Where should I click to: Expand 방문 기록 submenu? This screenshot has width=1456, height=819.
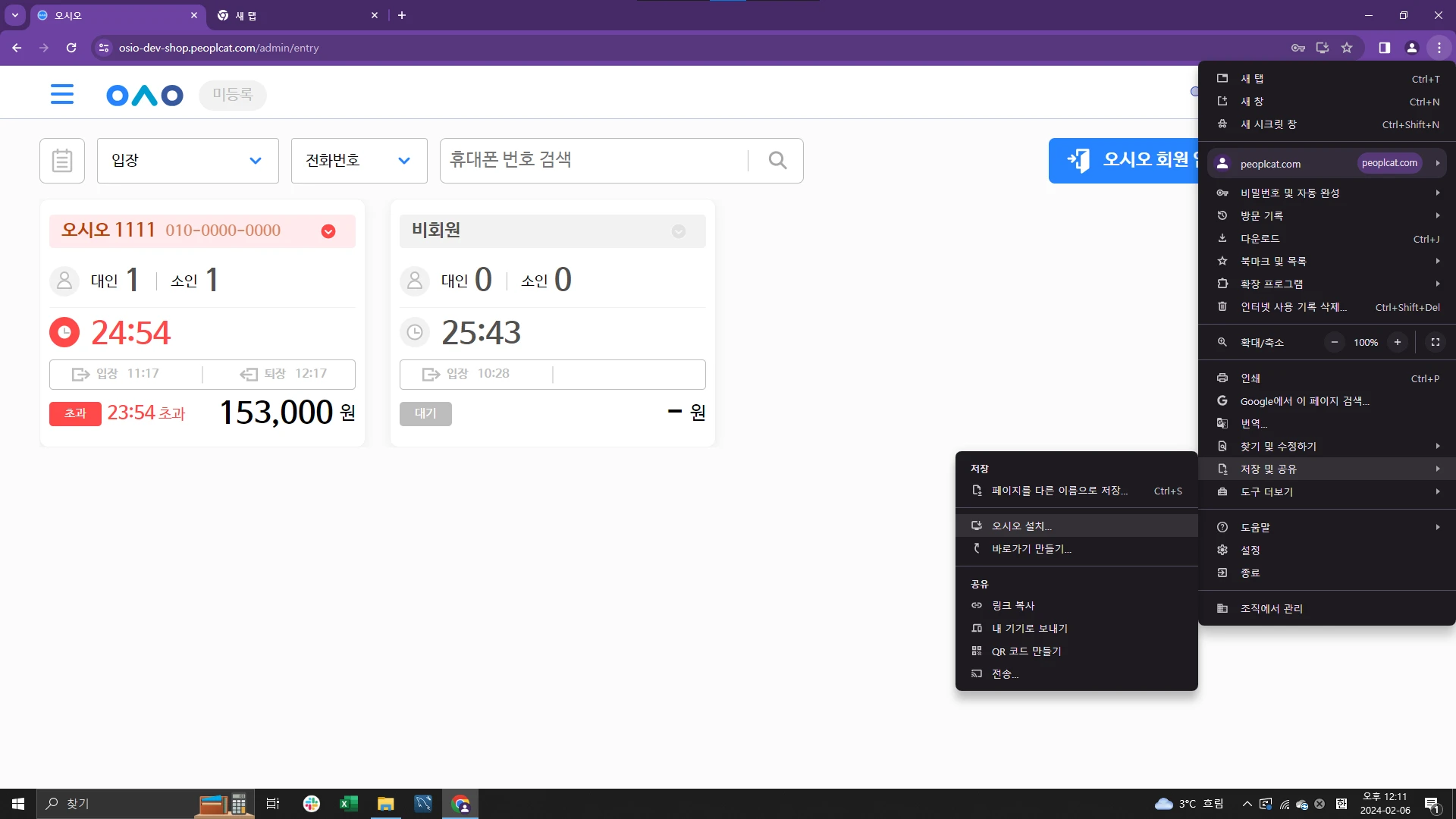(x=1327, y=216)
